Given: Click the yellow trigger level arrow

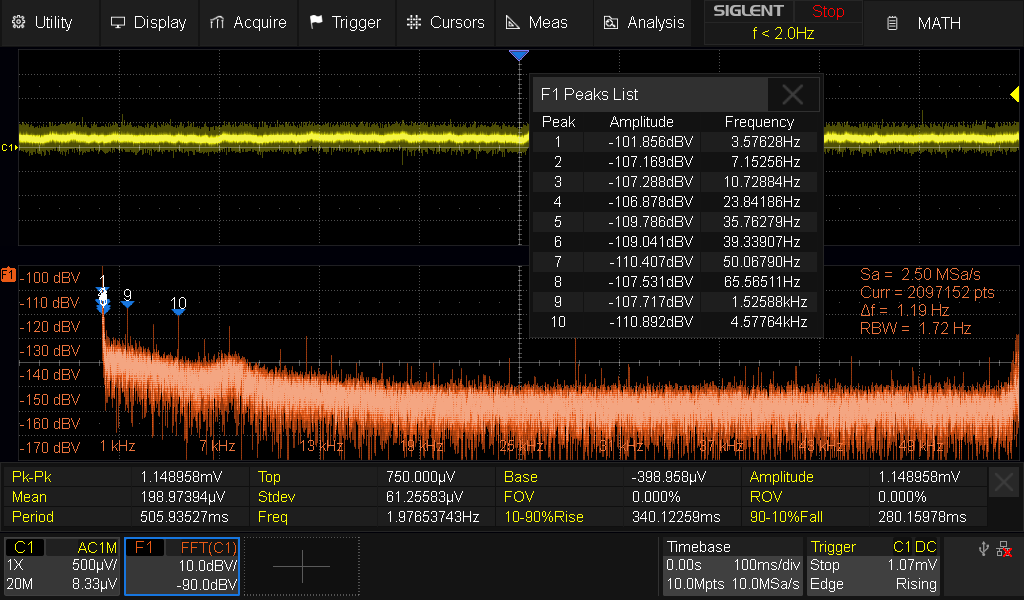Looking at the screenshot, I should (1013, 94).
